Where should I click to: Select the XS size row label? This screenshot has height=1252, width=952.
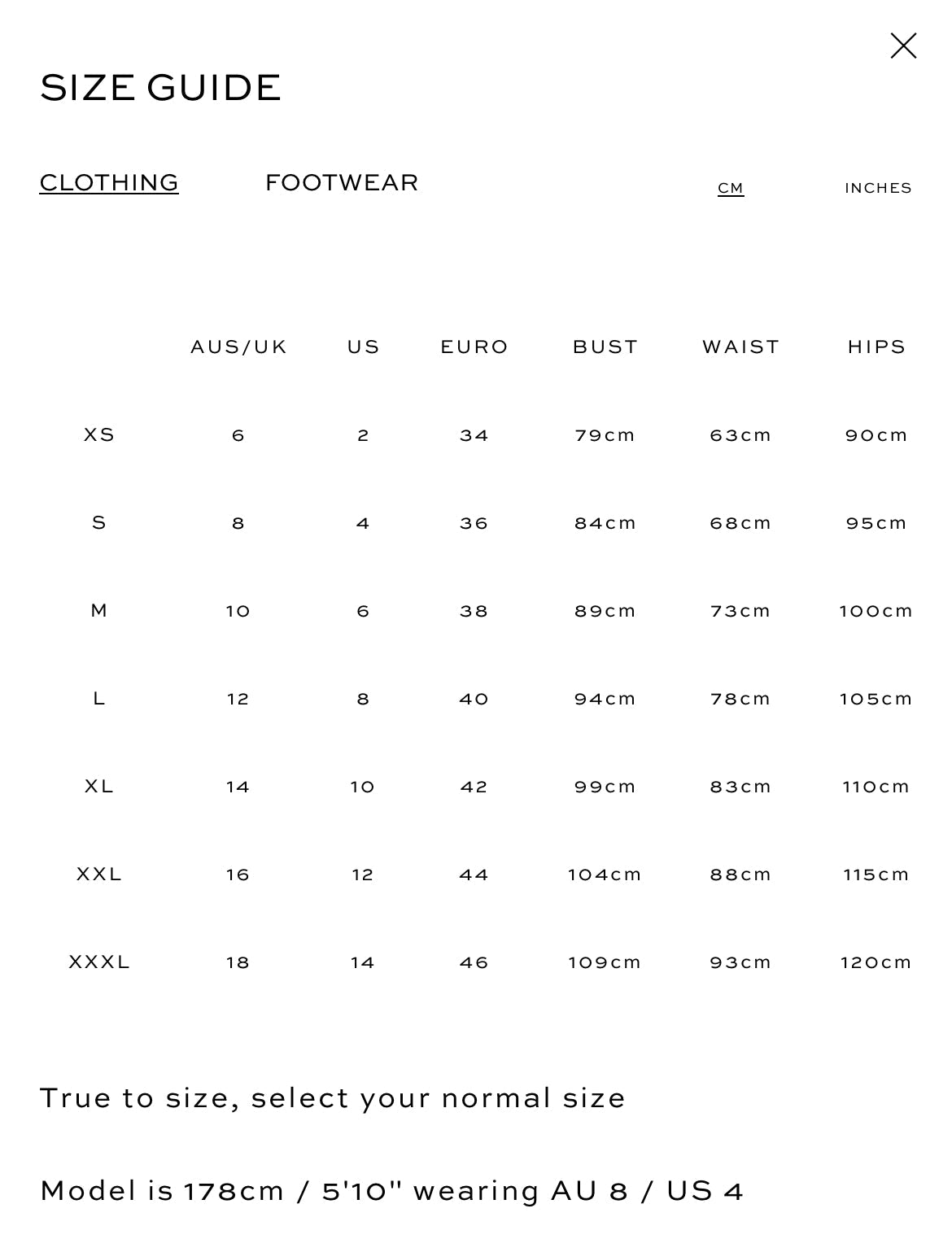point(99,435)
